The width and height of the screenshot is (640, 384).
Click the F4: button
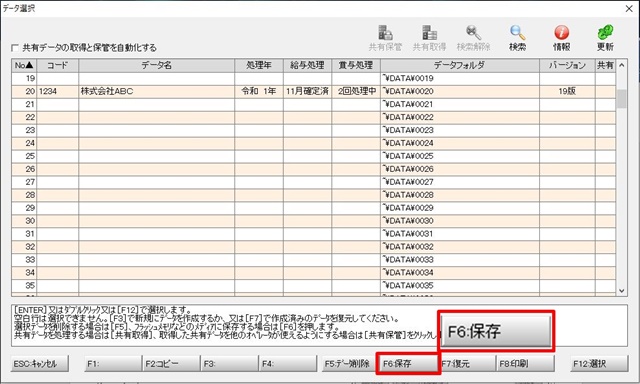click(288, 364)
